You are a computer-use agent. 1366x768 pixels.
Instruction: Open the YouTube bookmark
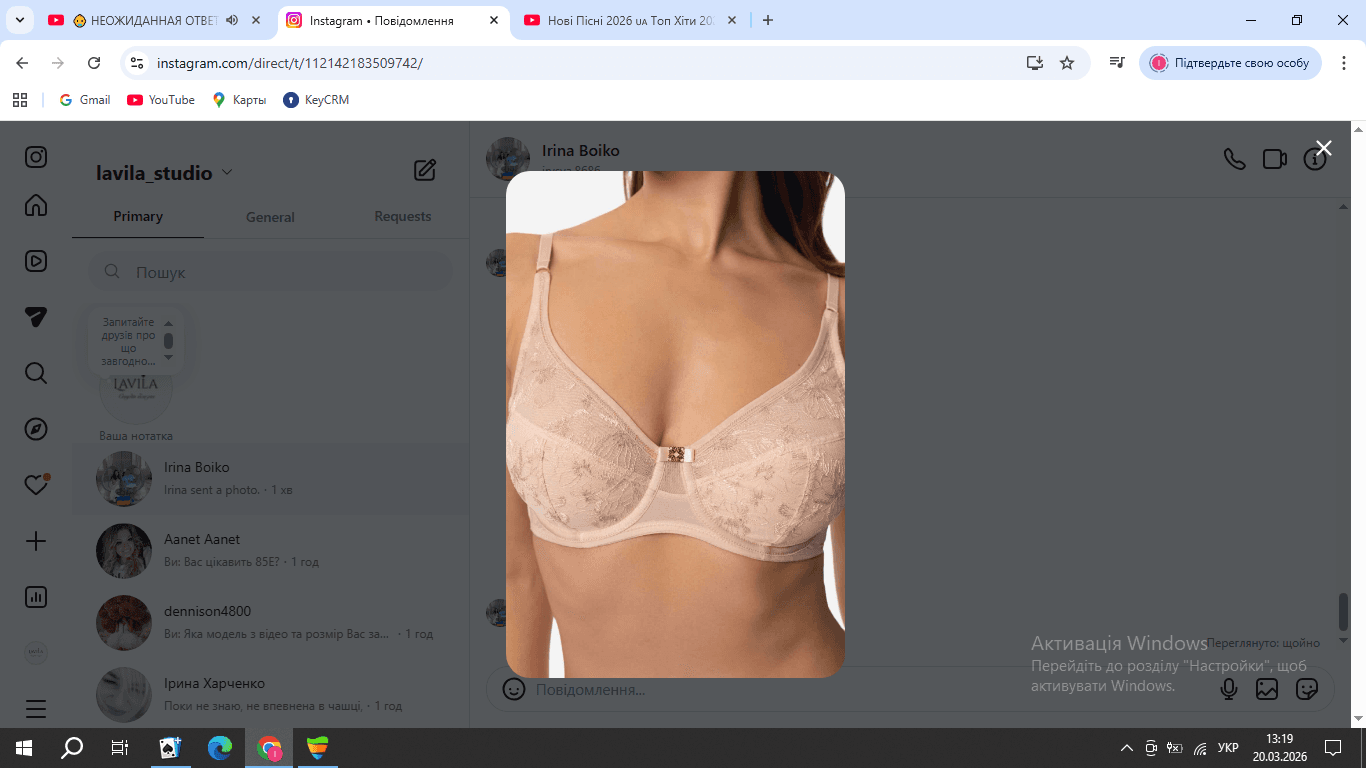[161, 100]
